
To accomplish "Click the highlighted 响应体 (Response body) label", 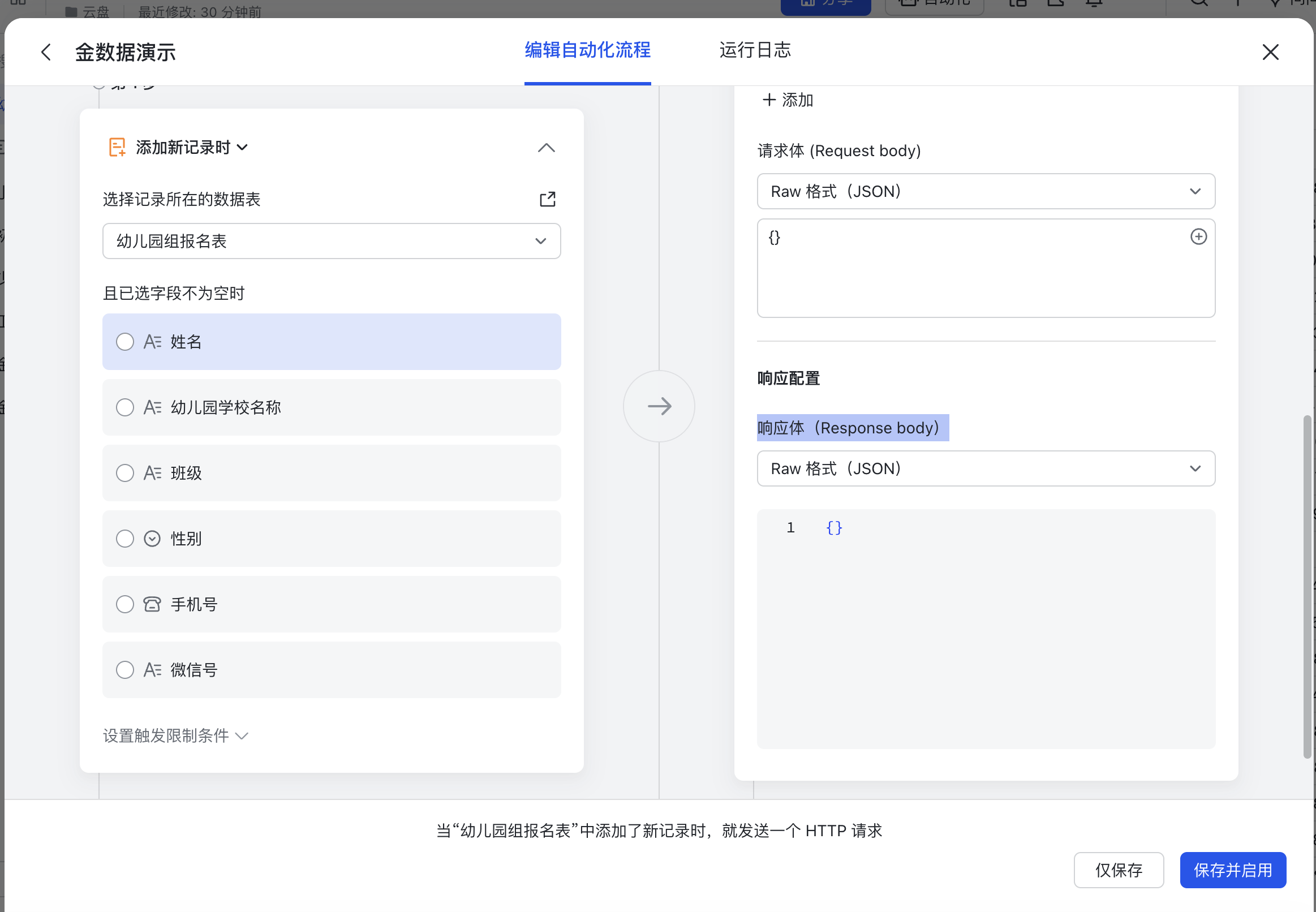I will (x=853, y=427).
